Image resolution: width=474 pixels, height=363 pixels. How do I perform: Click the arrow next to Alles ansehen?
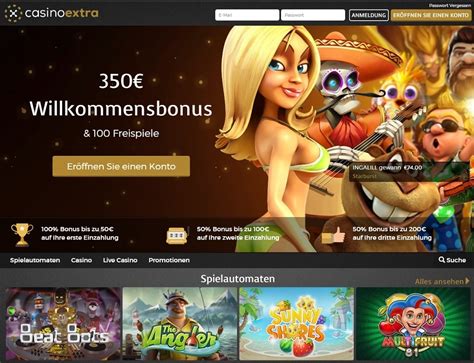click(x=467, y=281)
